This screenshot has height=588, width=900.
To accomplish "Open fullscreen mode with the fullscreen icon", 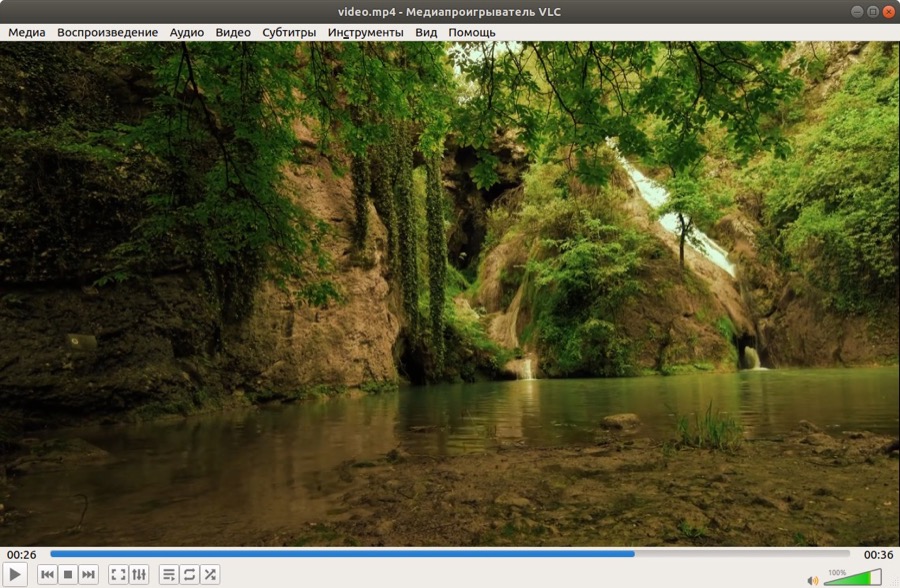I will pyautogui.click(x=118, y=574).
